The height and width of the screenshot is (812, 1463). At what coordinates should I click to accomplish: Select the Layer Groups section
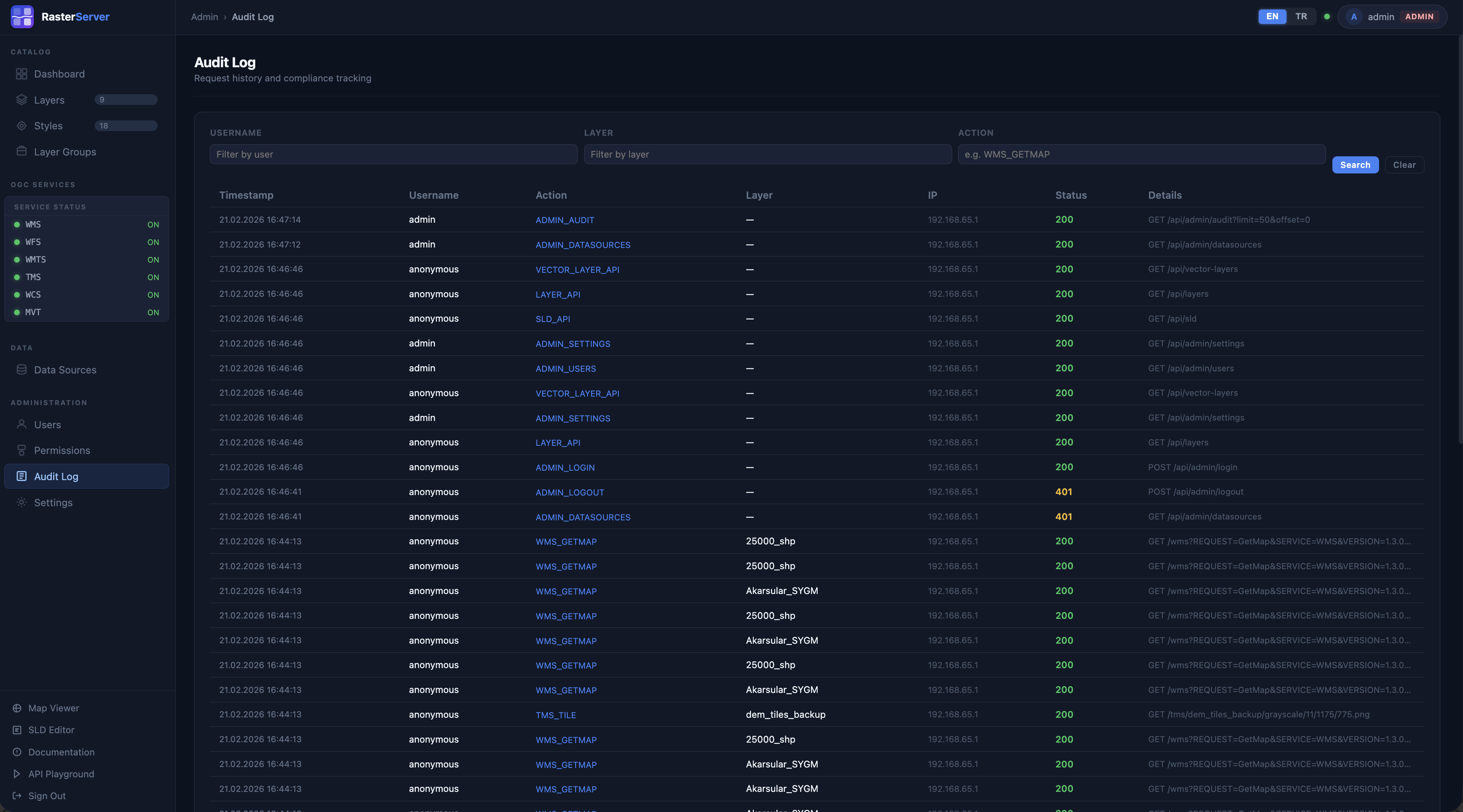[x=65, y=152]
